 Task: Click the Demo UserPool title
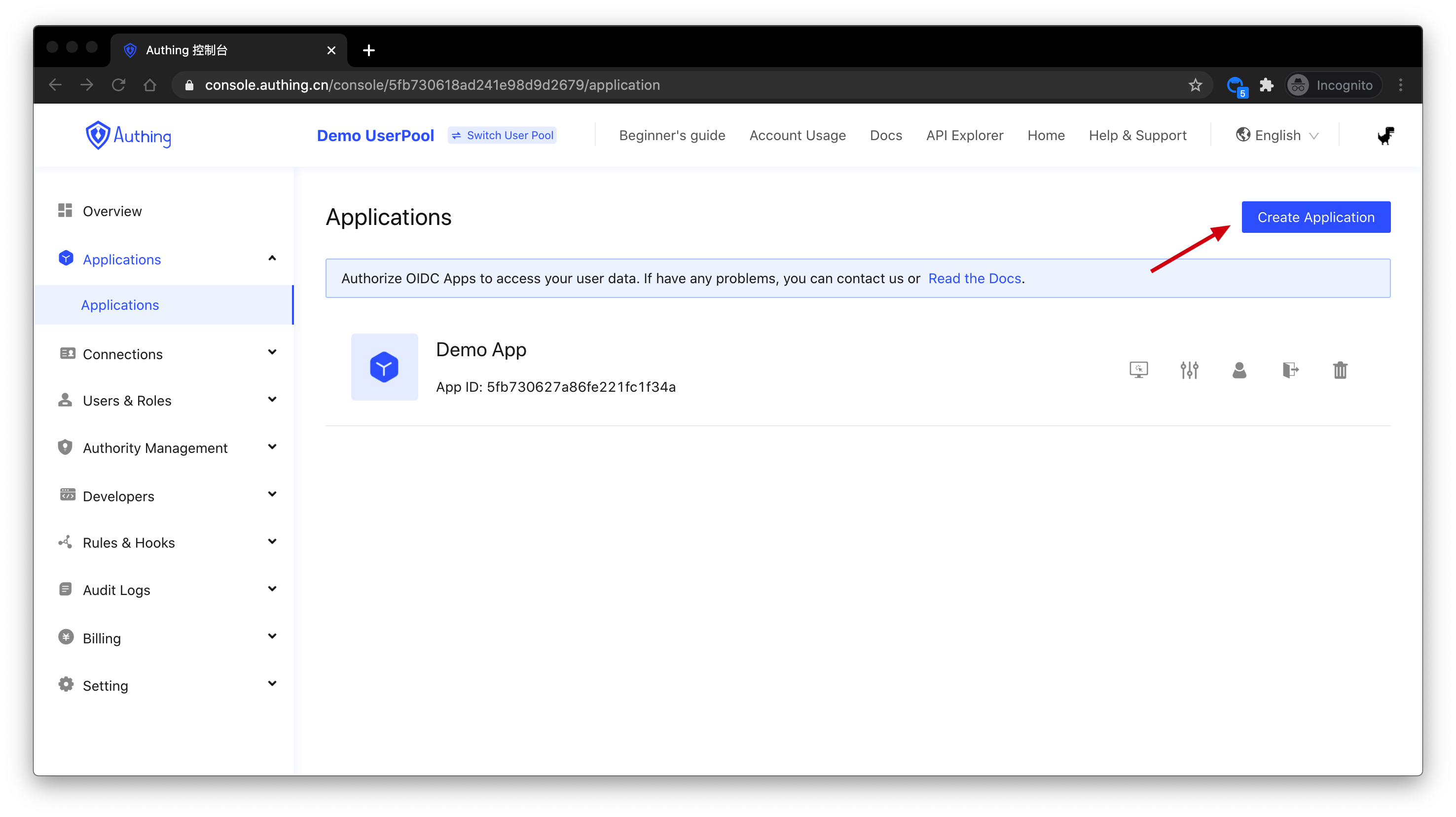pyautogui.click(x=375, y=136)
